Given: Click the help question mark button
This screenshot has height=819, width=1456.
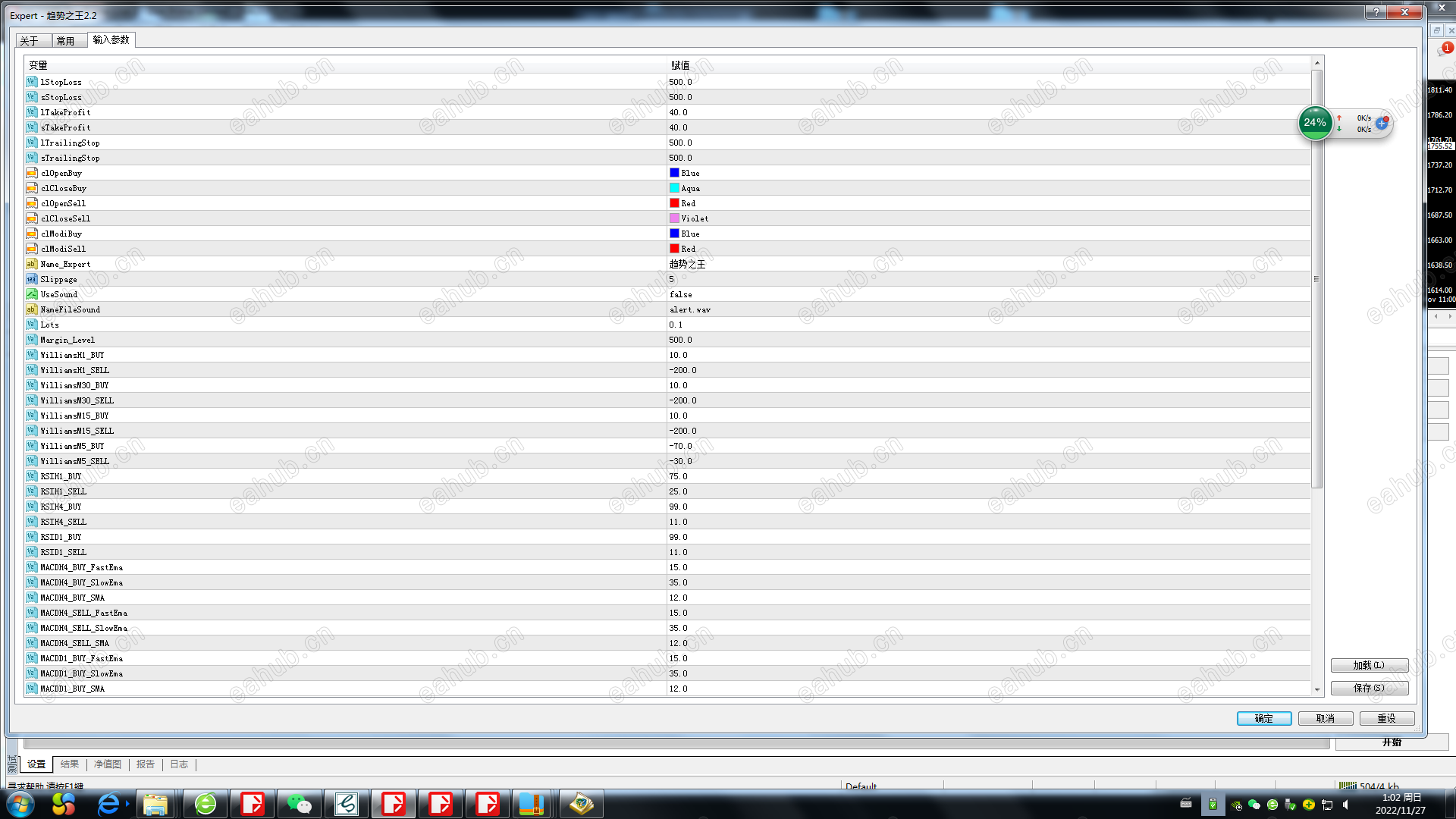Looking at the screenshot, I should coord(1376,12).
